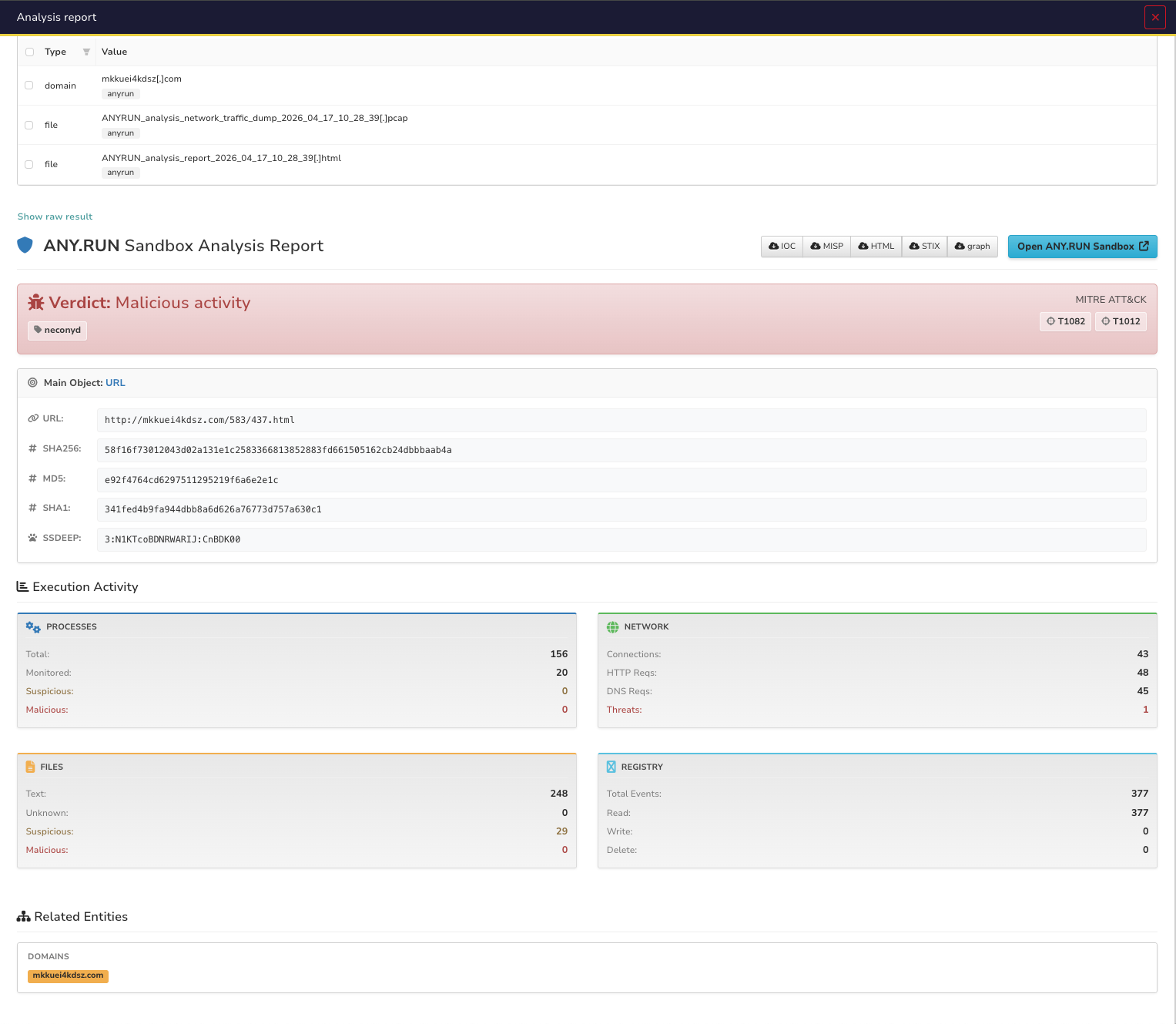Click the registry icon in the REGISTRY panel
The height and width of the screenshot is (1024, 1176).
[611, 767]
